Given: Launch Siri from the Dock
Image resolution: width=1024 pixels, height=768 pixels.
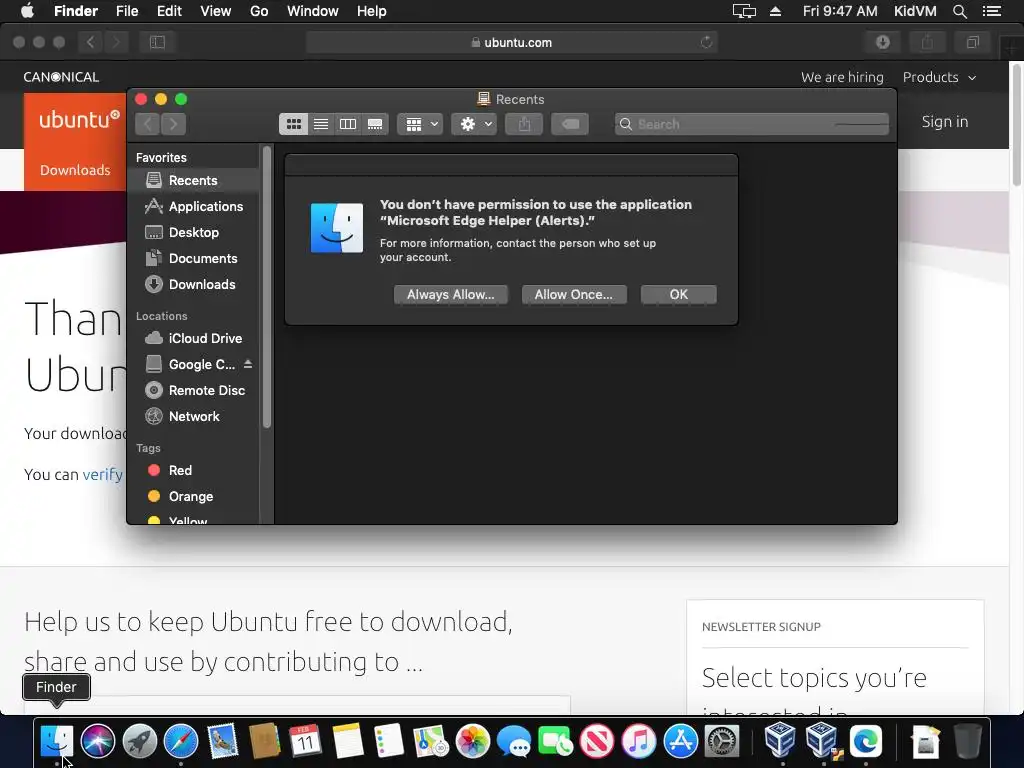Looking at the screenshot, I should [x=98, y=741].
